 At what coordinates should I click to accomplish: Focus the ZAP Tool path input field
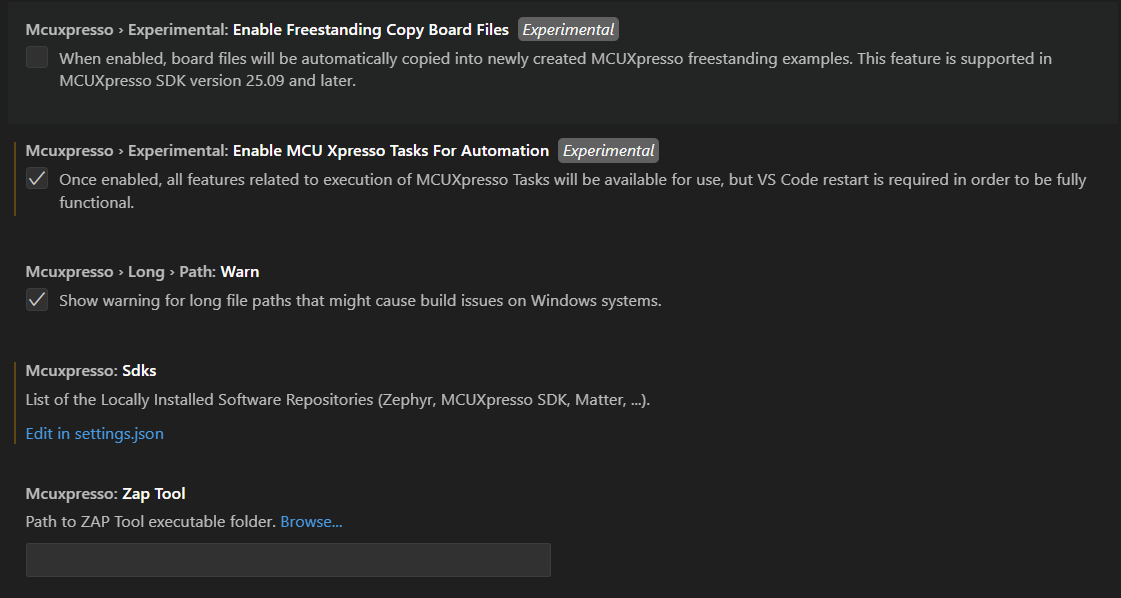tap(287, 559)
